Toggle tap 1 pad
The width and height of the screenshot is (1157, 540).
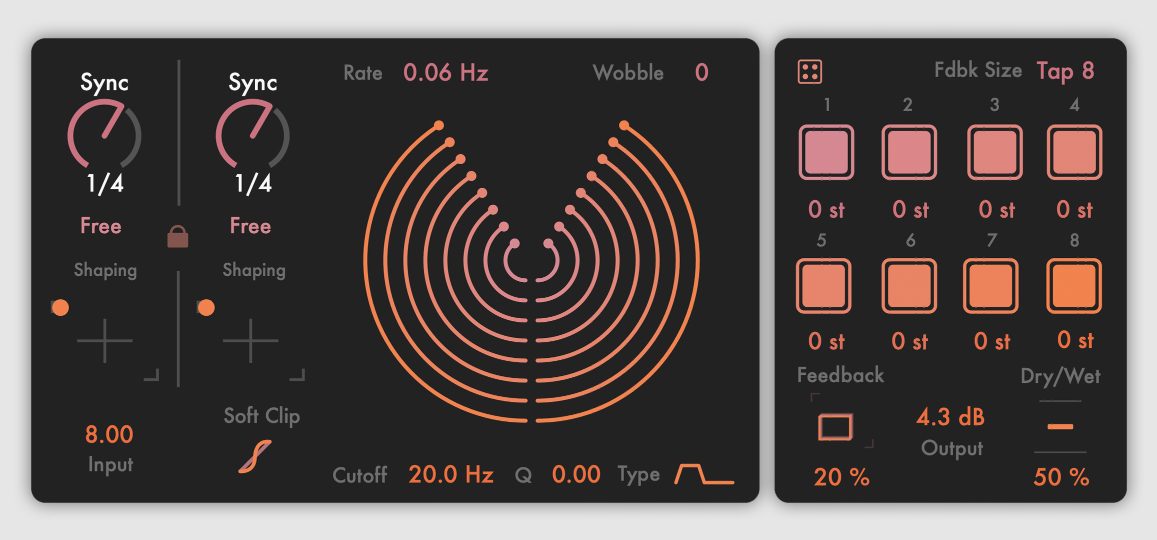(825, 152)
